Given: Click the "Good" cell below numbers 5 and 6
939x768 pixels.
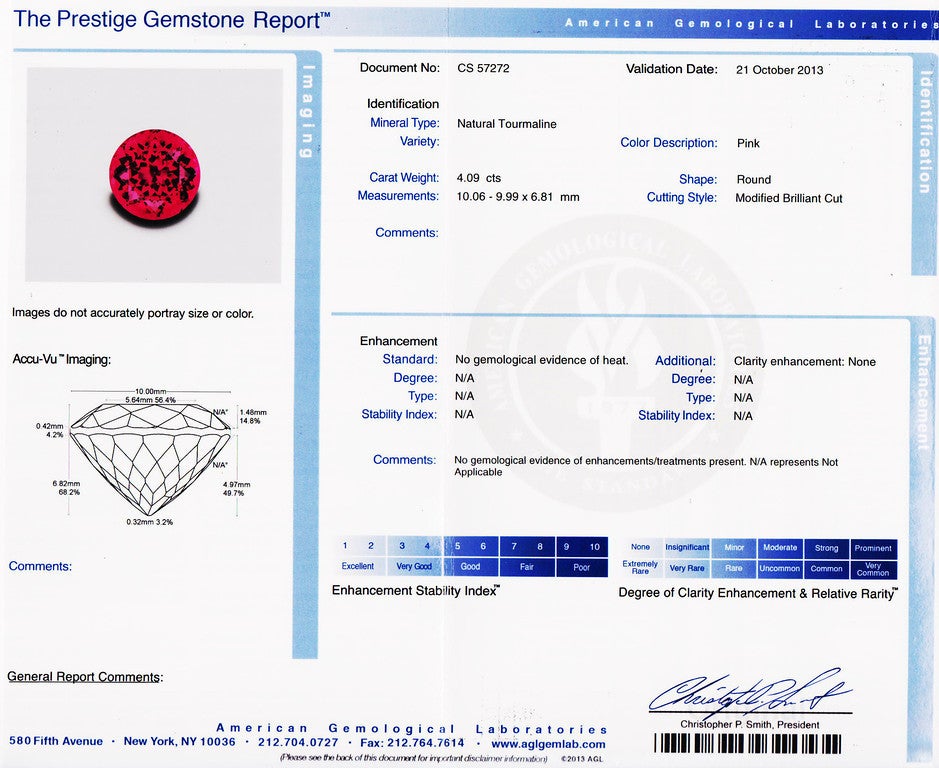Looking at the screenshot, I should tap(470, 566).
